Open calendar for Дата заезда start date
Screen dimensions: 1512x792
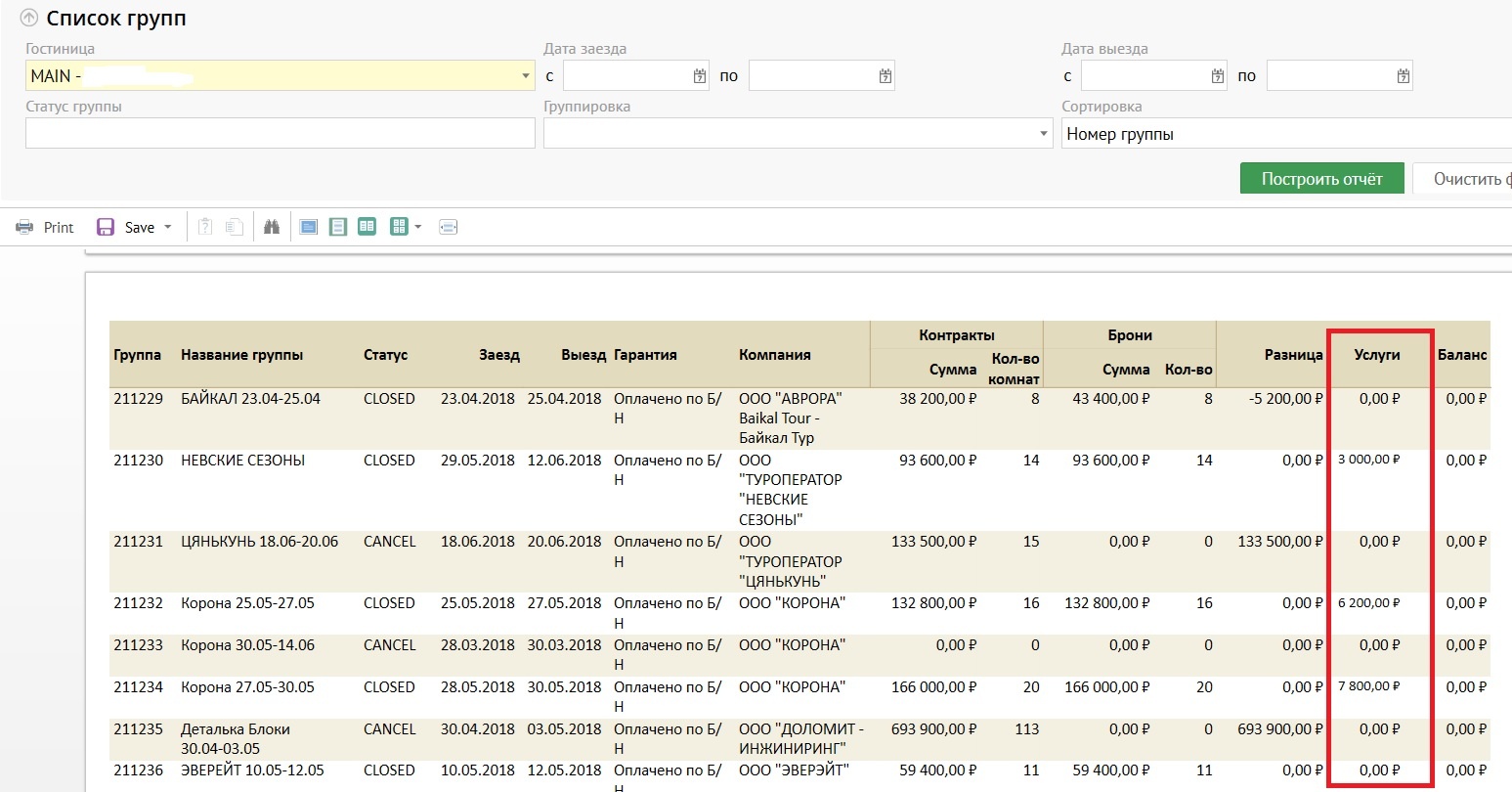(x=700, y=76)
